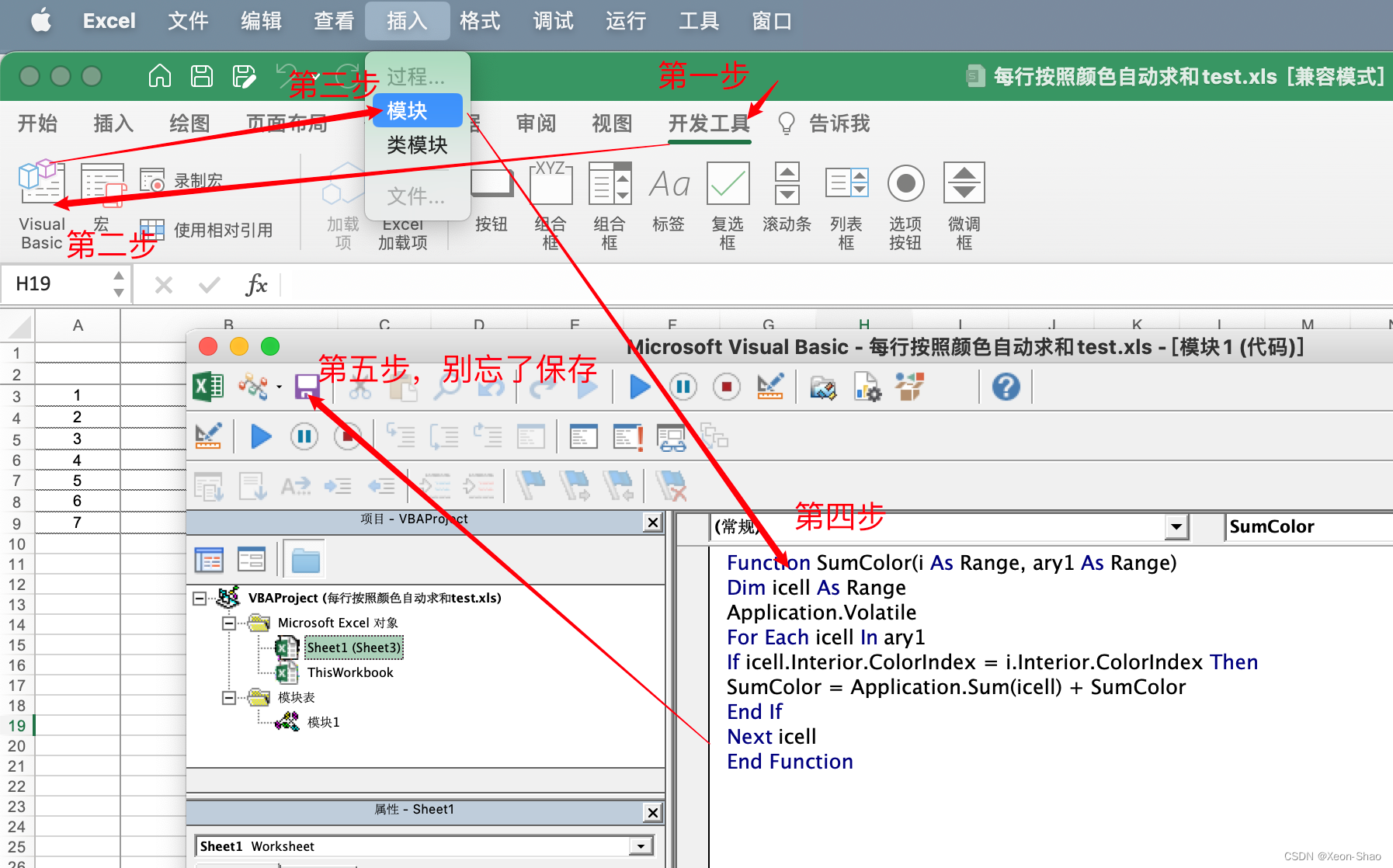Open the Immediate window icon in Debug toolbar
1393x868 pixels.
pyautogui.click(x=627, y=437)
